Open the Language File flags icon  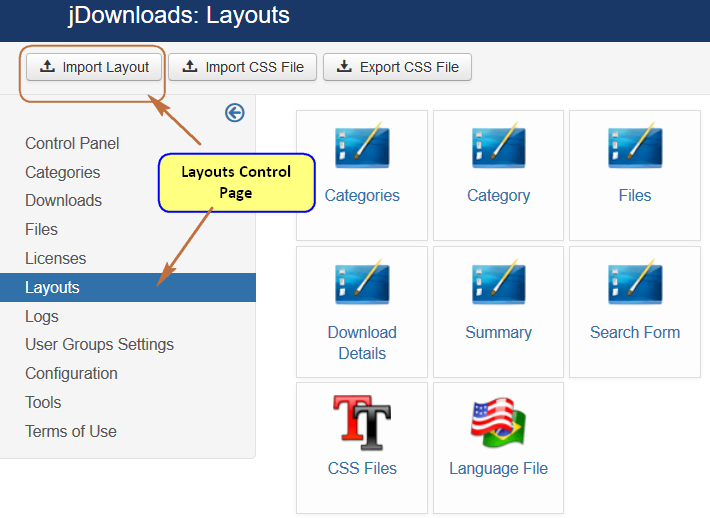(x=498, y=422)
